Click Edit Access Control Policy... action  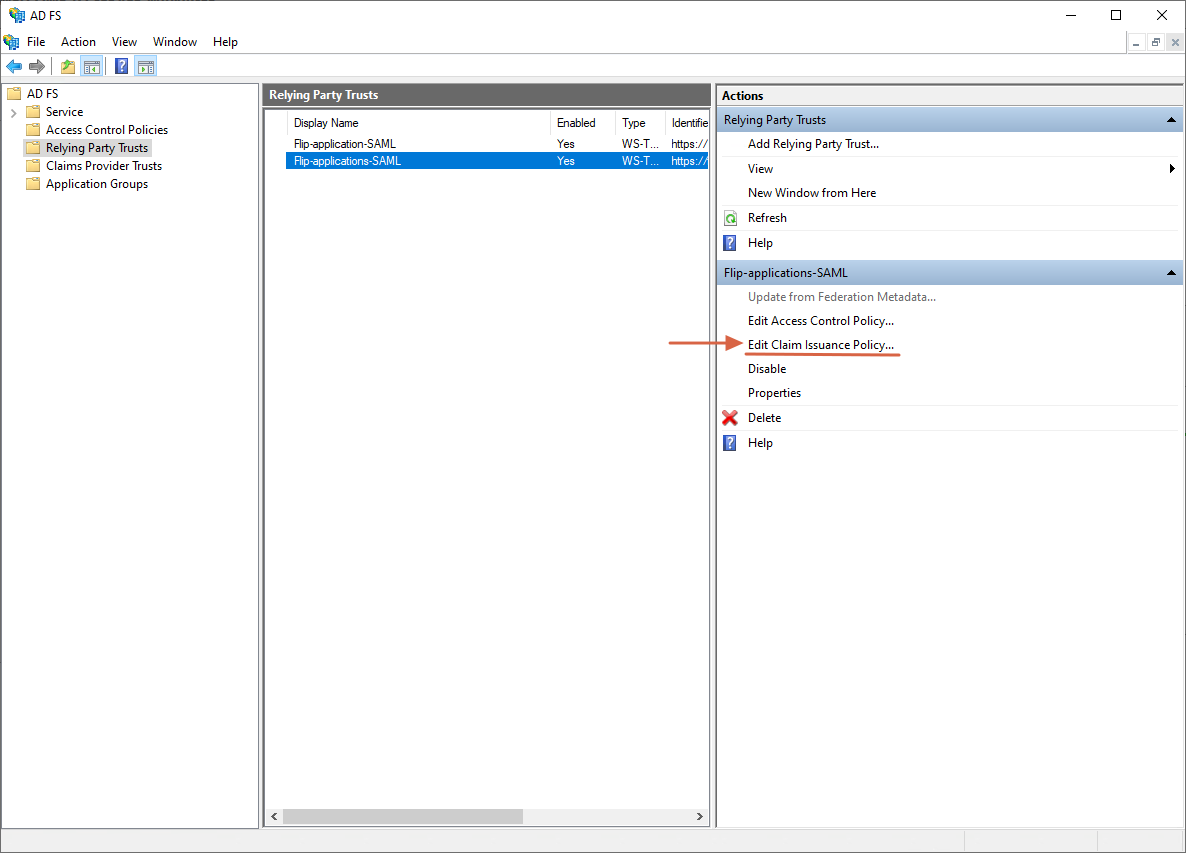821,321
